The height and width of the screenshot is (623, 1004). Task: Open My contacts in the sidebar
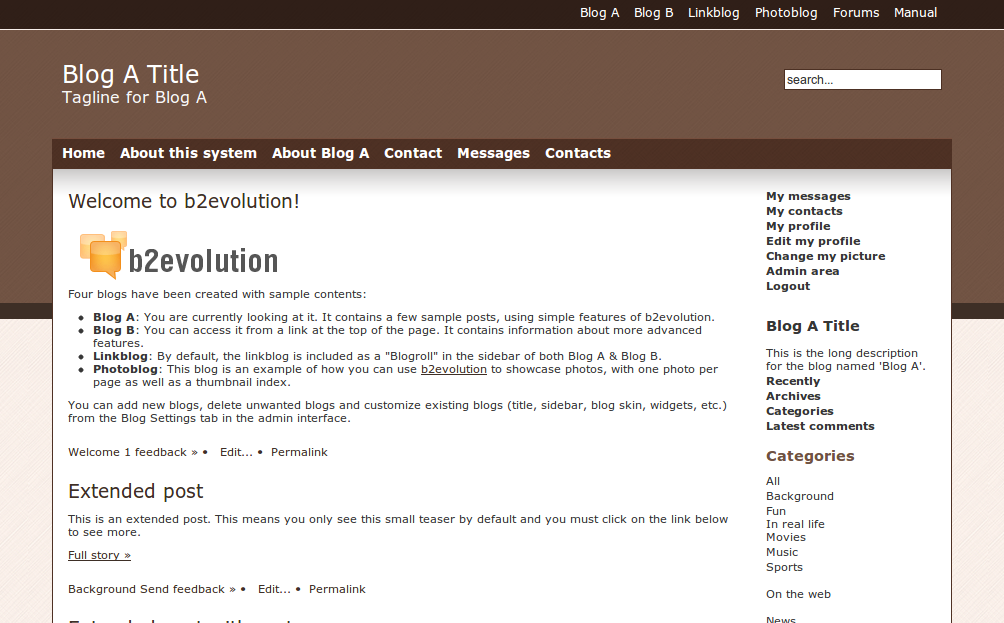tap(804, 211)
